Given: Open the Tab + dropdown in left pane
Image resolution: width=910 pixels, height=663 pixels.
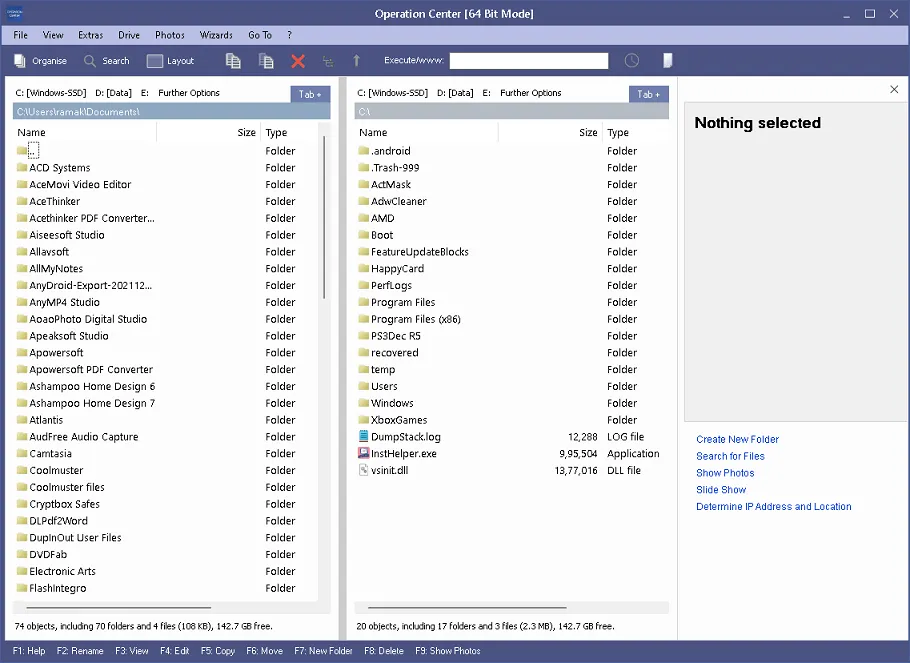Looking at the screenshot, I should [x=310, y=94].
